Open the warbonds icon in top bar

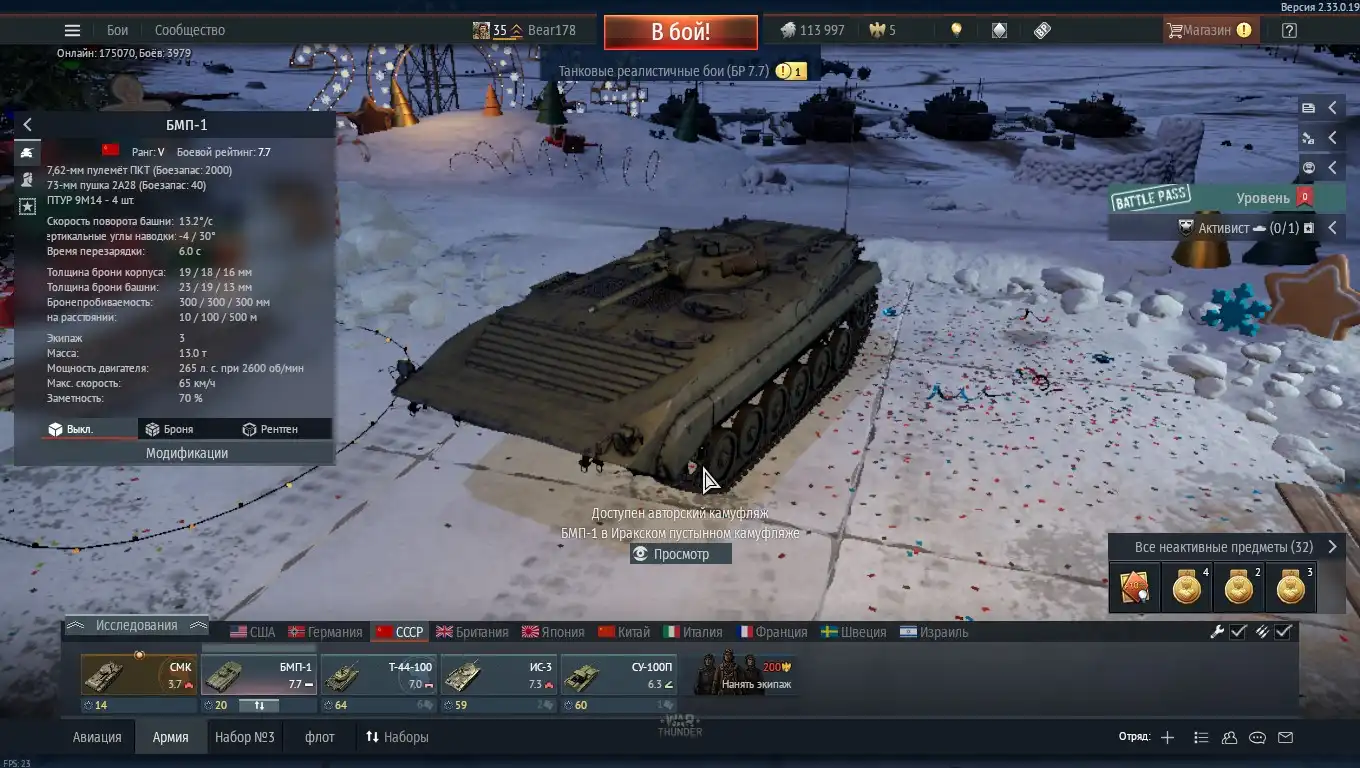(999, 30)
